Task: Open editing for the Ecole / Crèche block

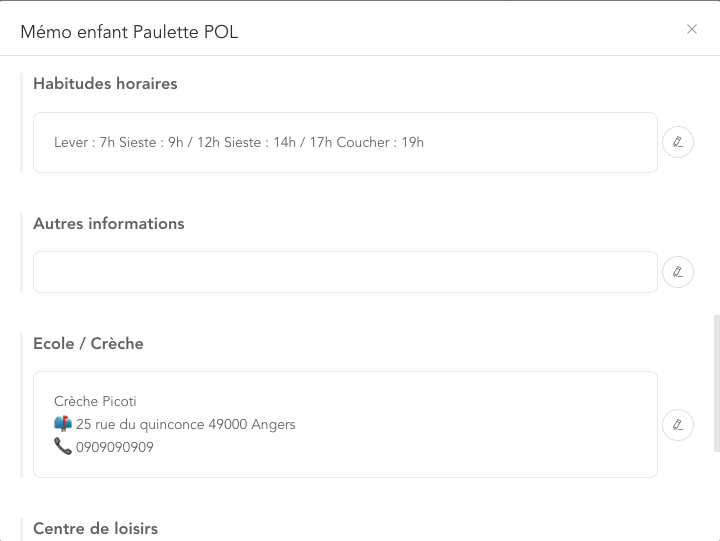Action: pyautogui.click(x=678, y=425)
